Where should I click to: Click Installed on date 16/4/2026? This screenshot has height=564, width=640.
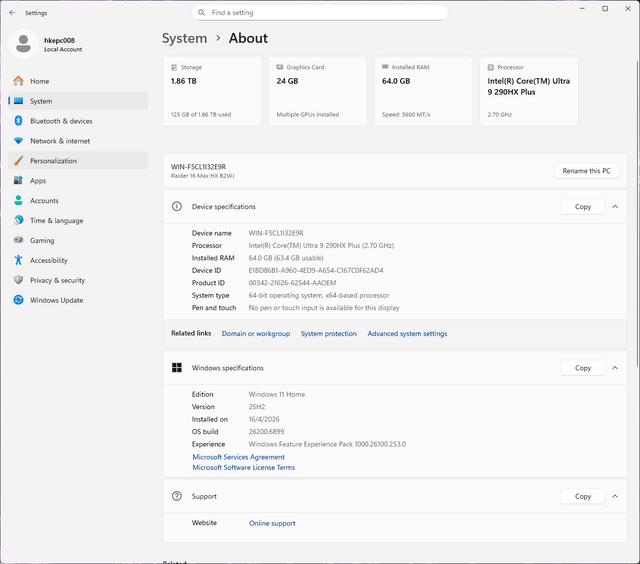pos(264,419)
